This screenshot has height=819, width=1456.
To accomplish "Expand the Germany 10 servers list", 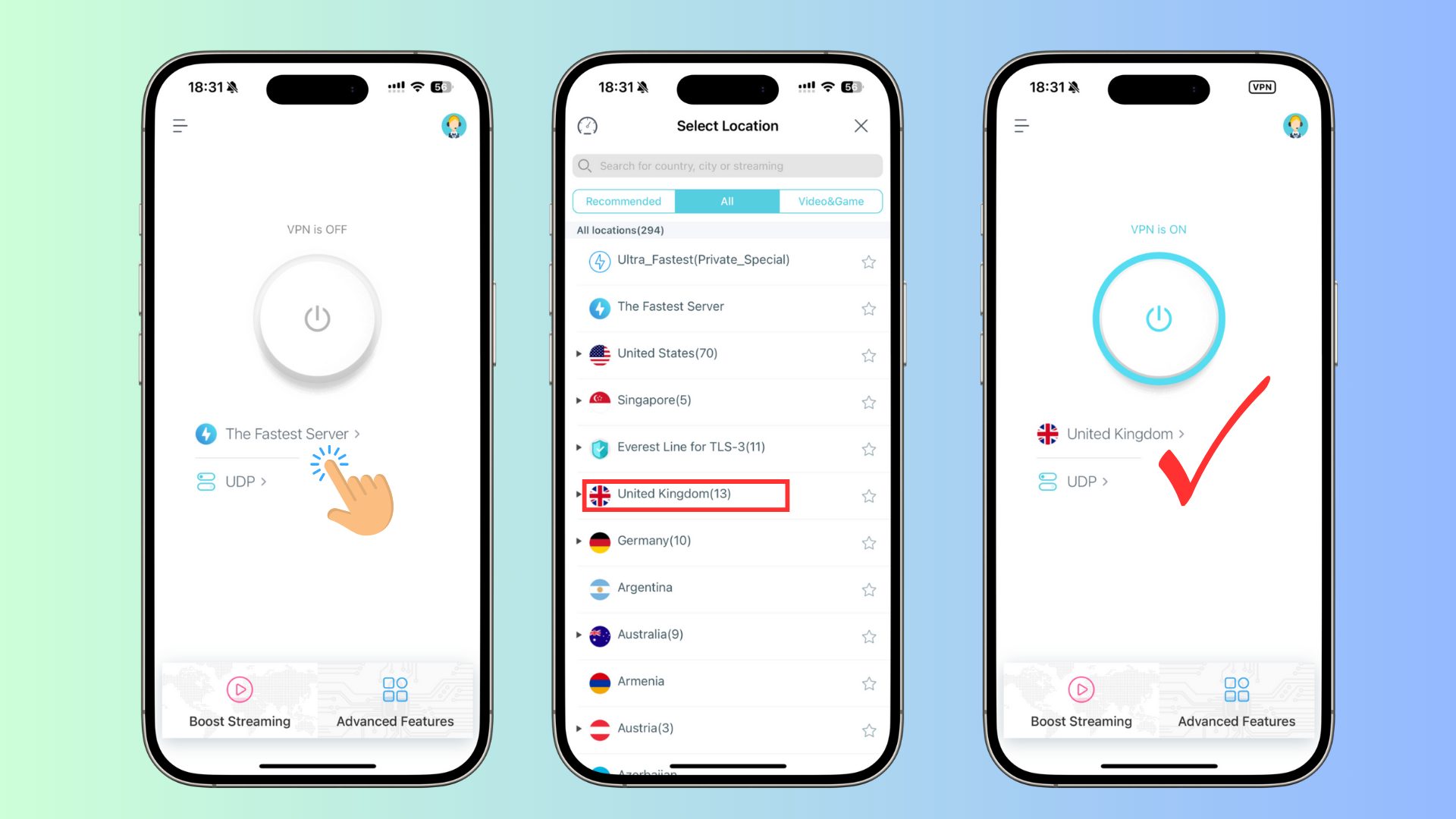I will pyautogui.click(x=579, y=540).
